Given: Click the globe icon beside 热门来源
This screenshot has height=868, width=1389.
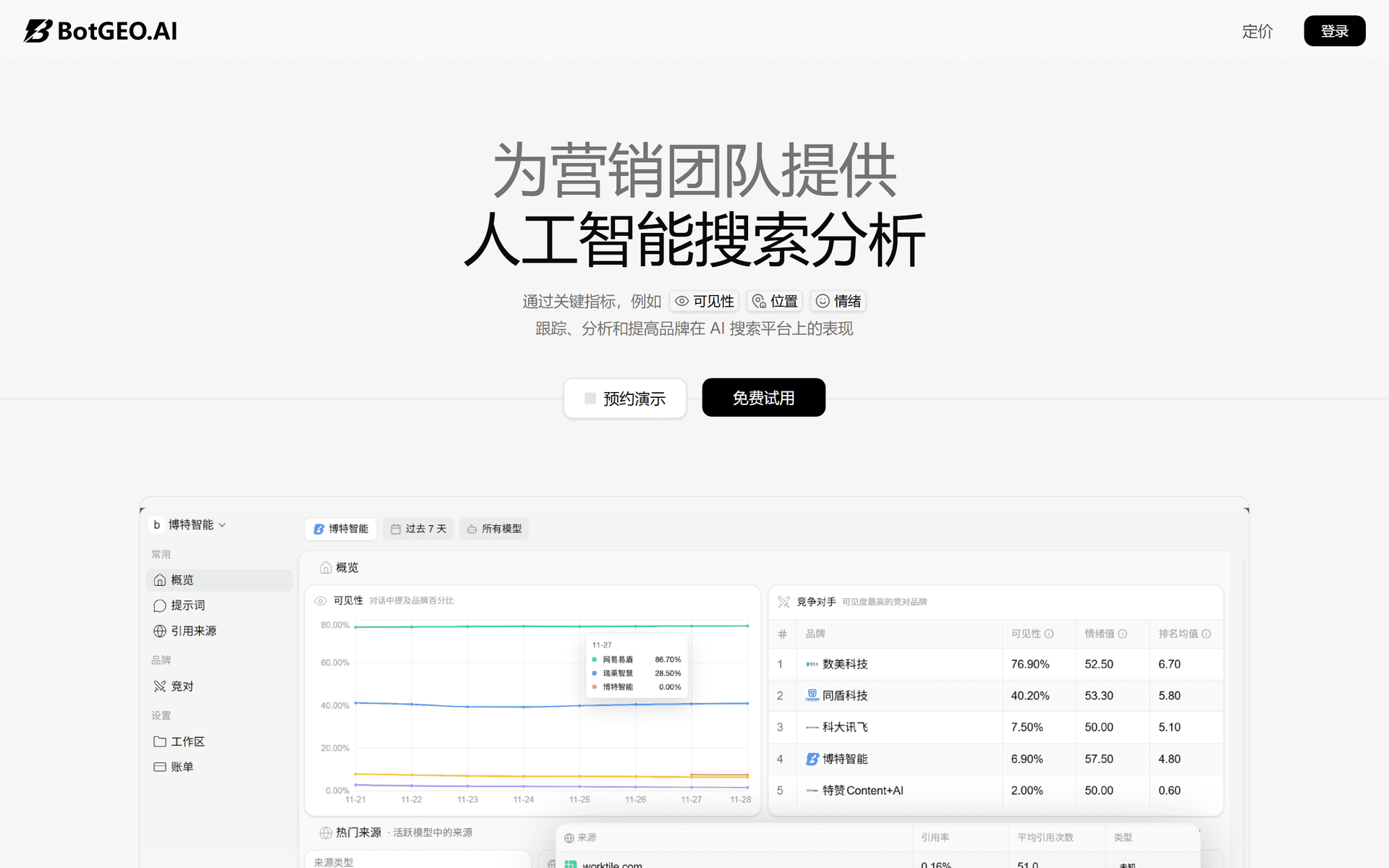Looking at the screenshot, I should coord(326,833).
